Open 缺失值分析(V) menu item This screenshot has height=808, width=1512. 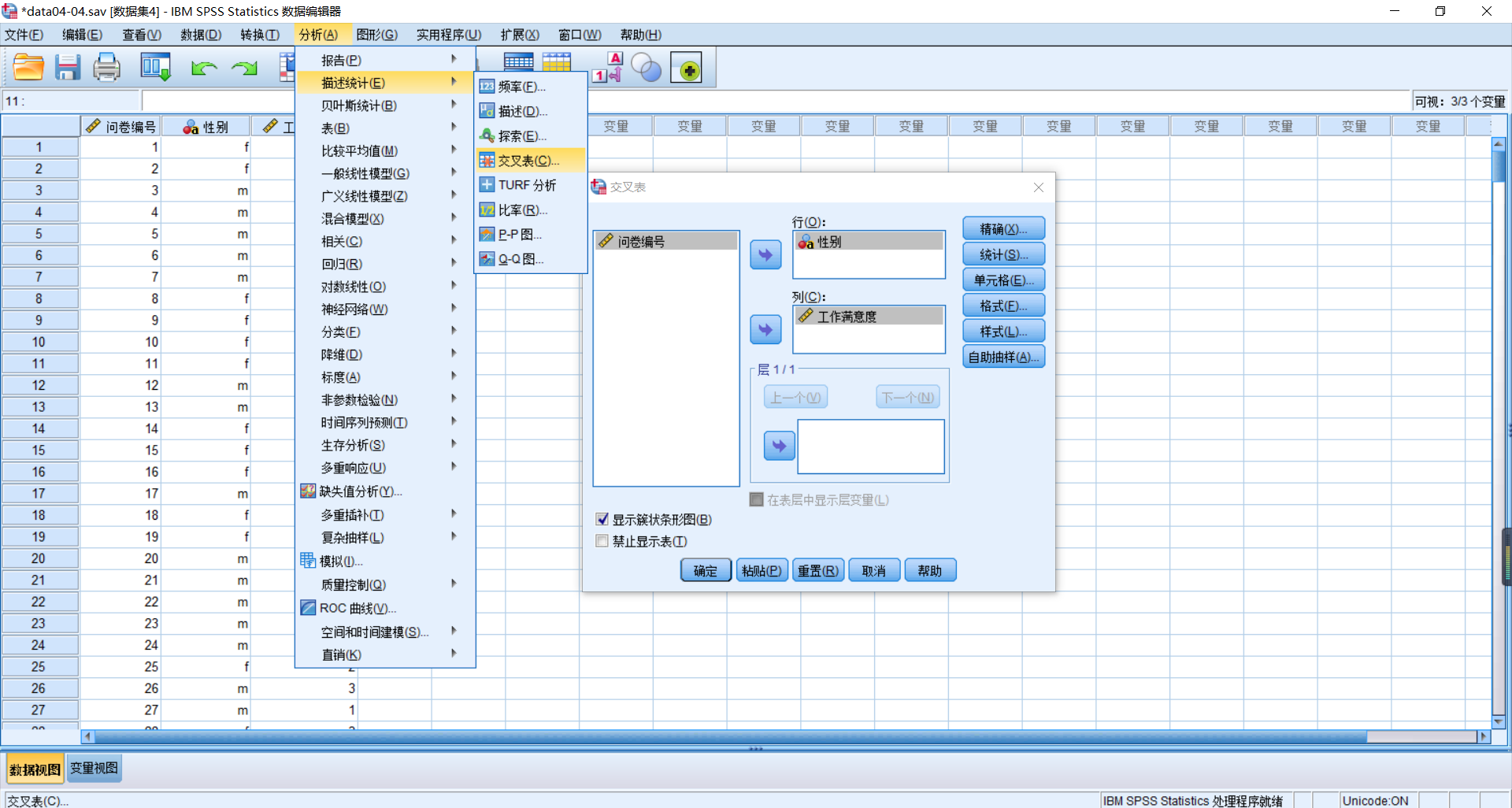coord(385,491)
